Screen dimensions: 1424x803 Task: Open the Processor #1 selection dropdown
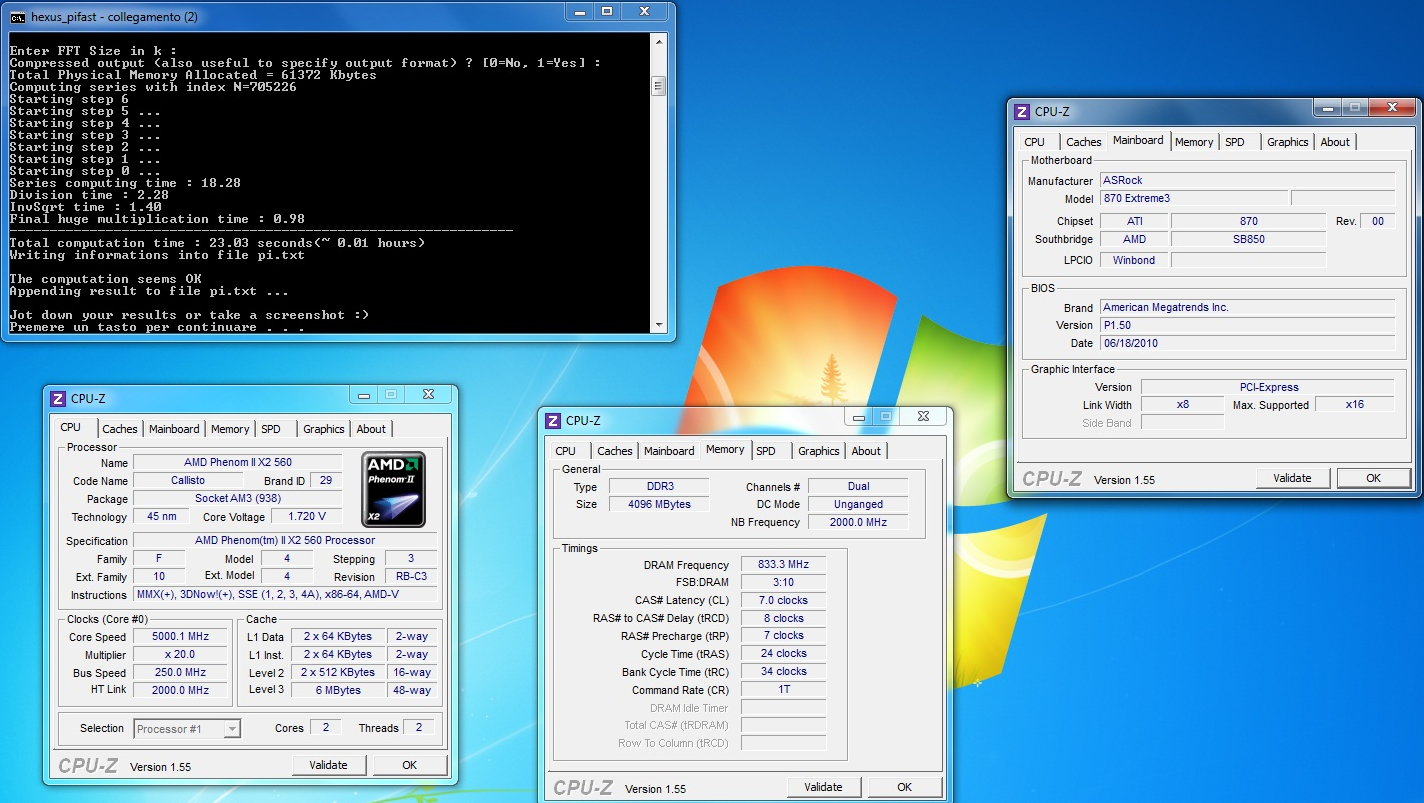(232, 729)
